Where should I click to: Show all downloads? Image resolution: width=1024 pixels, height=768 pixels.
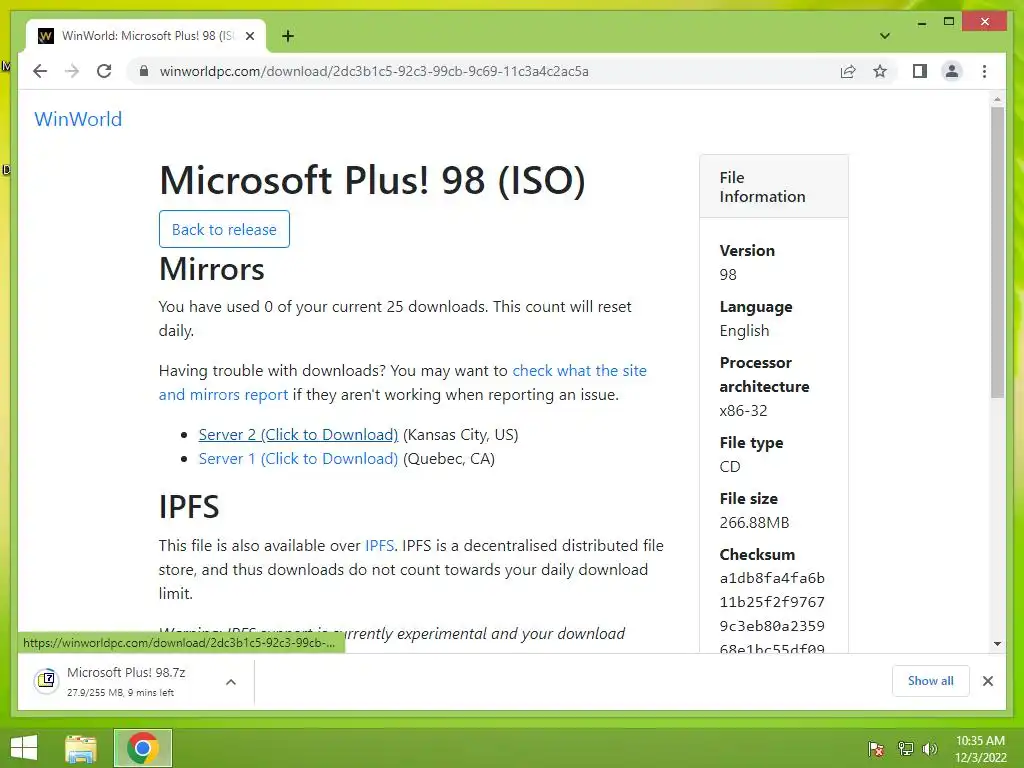point(931,681)
